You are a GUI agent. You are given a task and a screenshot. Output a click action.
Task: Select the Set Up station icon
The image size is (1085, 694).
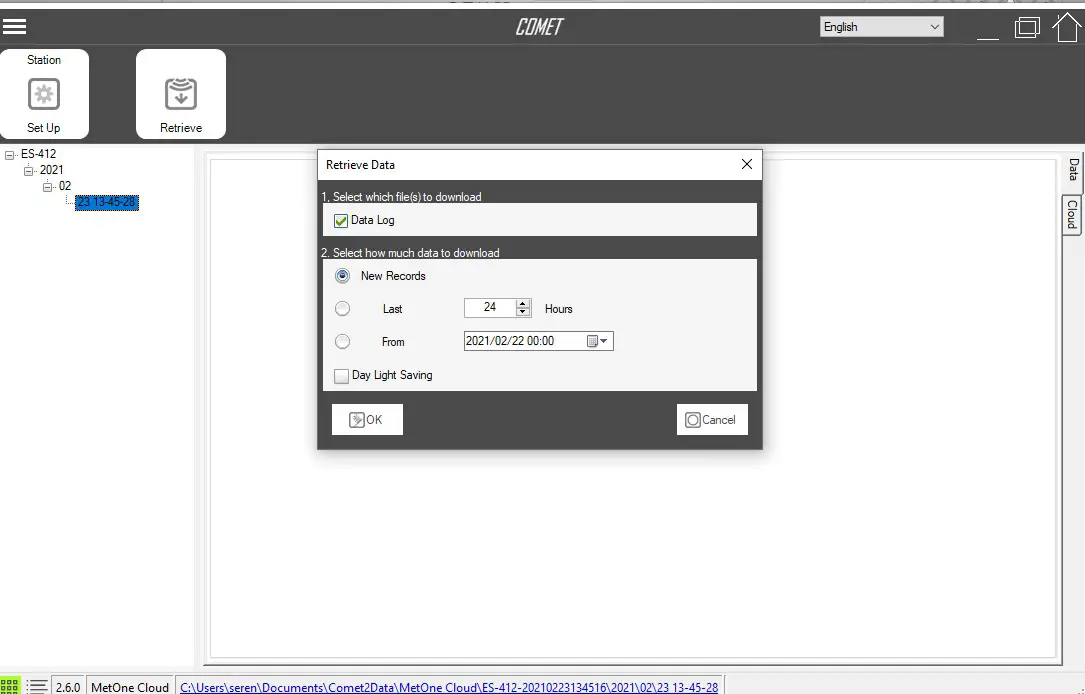(46, 93)
